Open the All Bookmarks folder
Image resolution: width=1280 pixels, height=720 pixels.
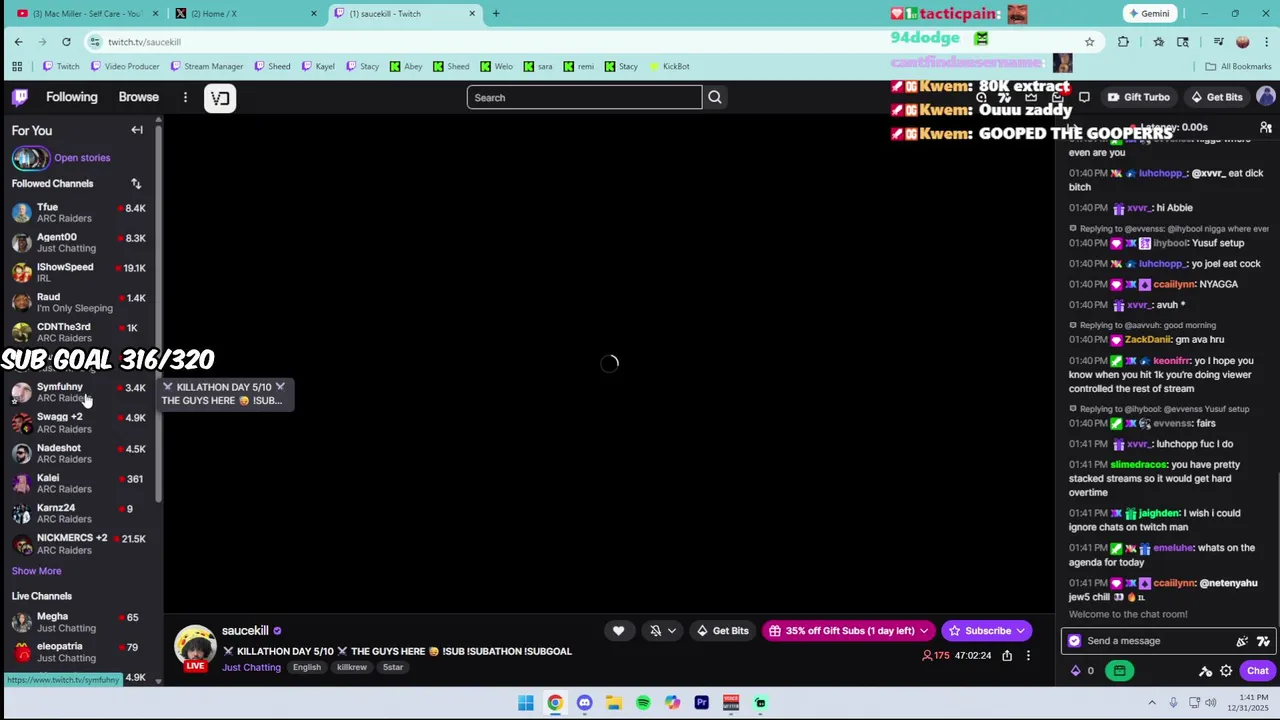pyautogui.click(x=1238, y=66)
